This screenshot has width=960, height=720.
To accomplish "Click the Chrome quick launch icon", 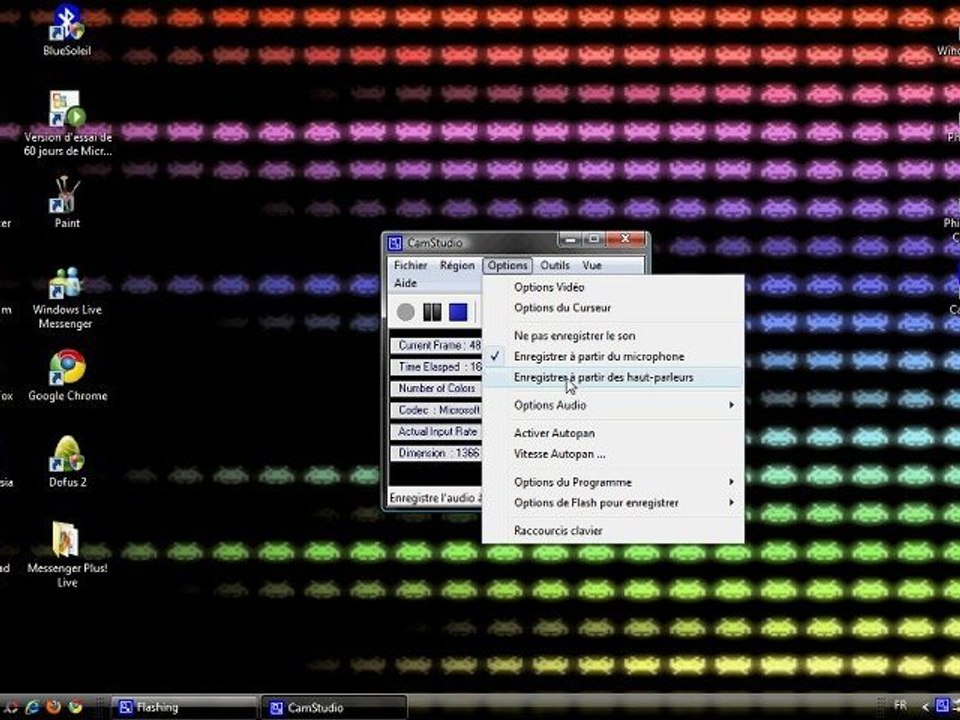I will [75, 707].
